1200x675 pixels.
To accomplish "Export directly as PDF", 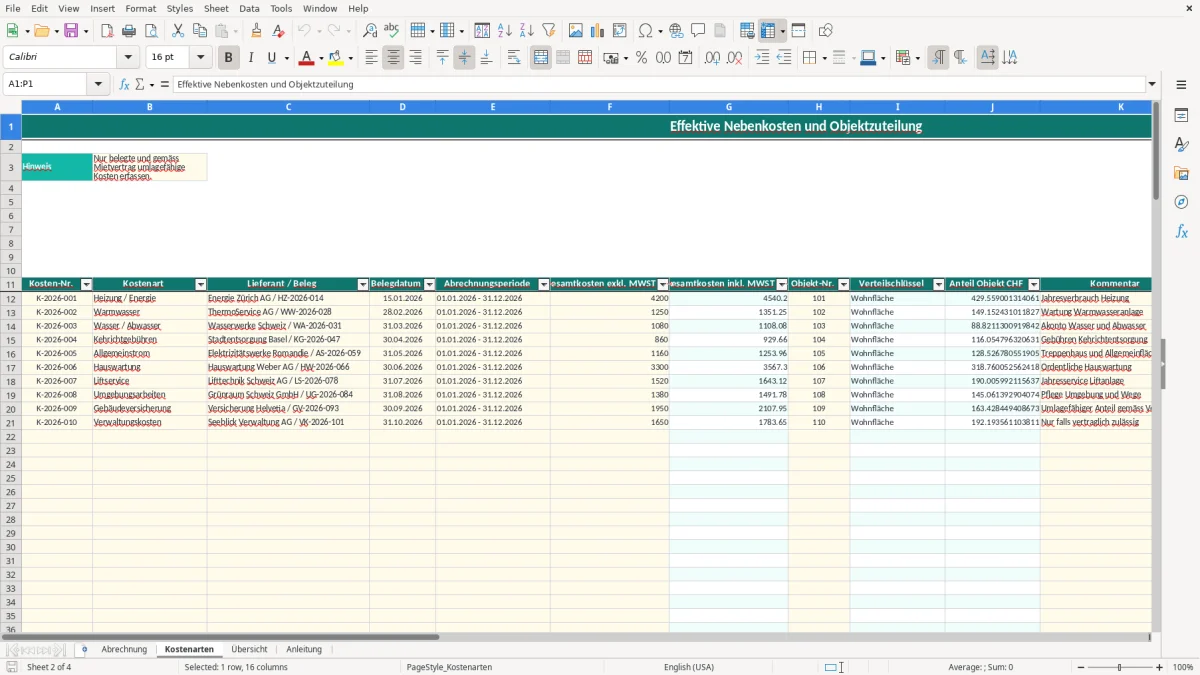I will [x=107, y=31].
